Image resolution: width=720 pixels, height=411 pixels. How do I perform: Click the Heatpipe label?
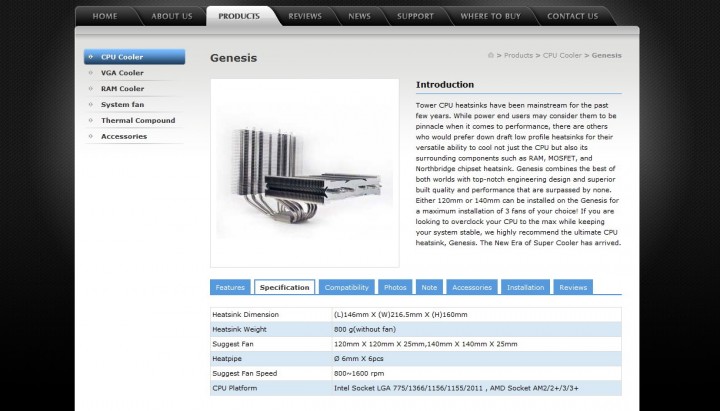227,359
